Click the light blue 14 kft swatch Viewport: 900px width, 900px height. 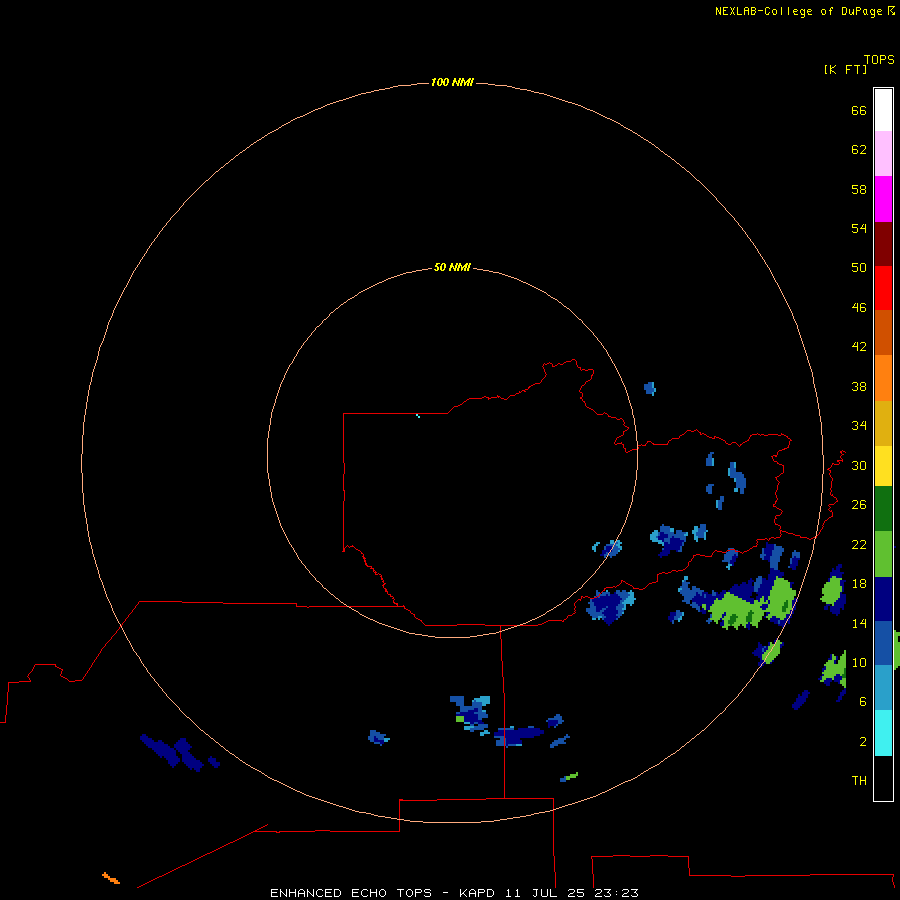[883, 687]
